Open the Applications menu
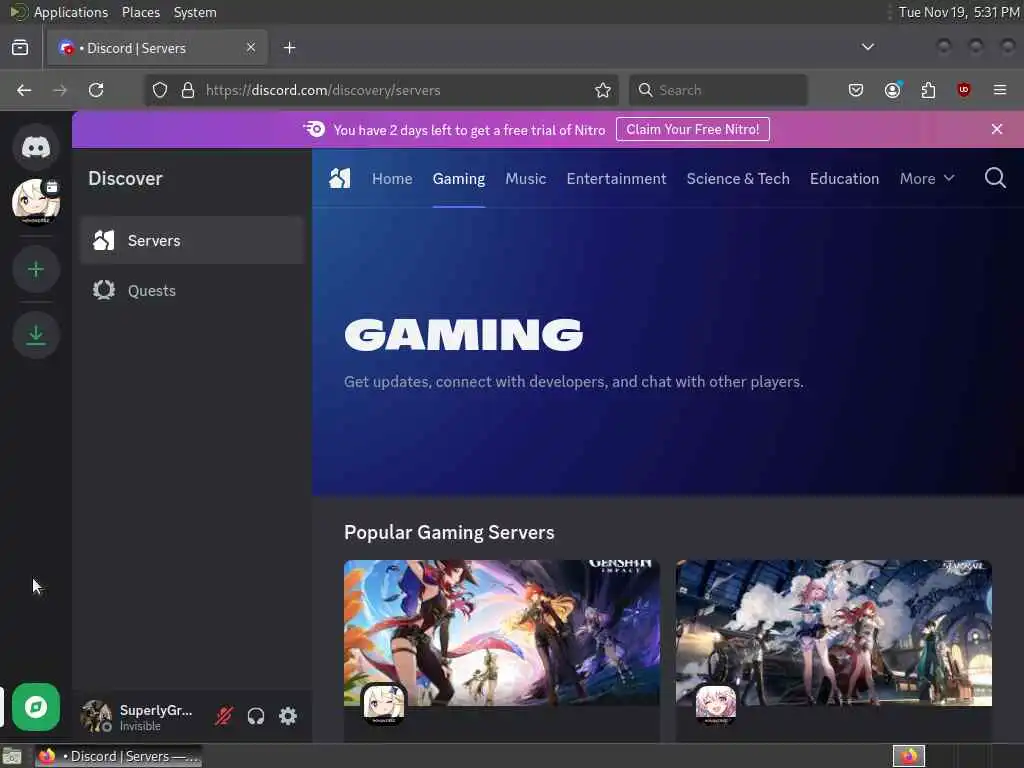Screen dimensions: 1024x768 point(71,12)
